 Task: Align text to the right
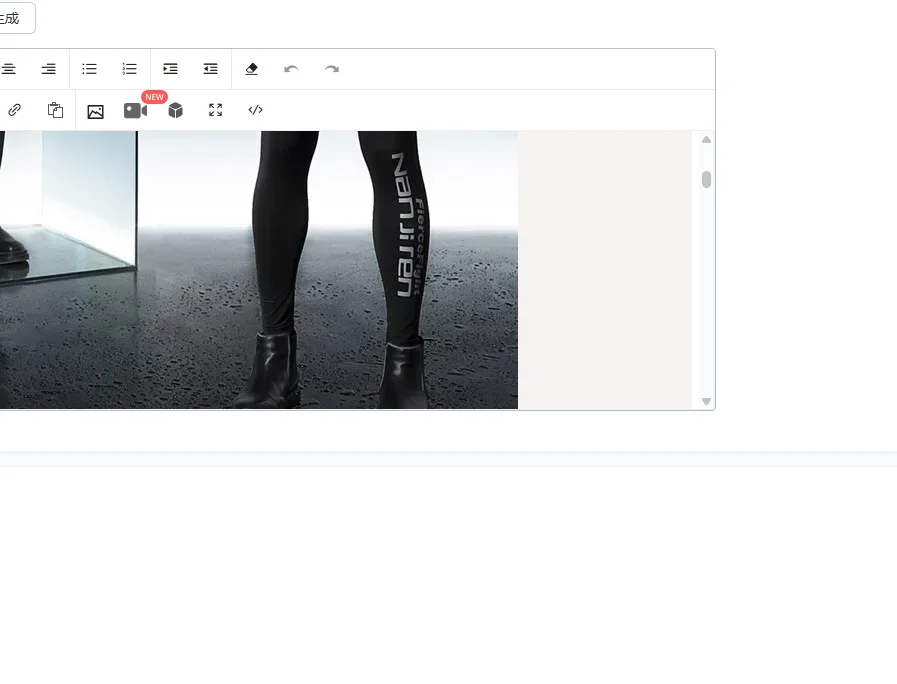click(x=49, y=69)
